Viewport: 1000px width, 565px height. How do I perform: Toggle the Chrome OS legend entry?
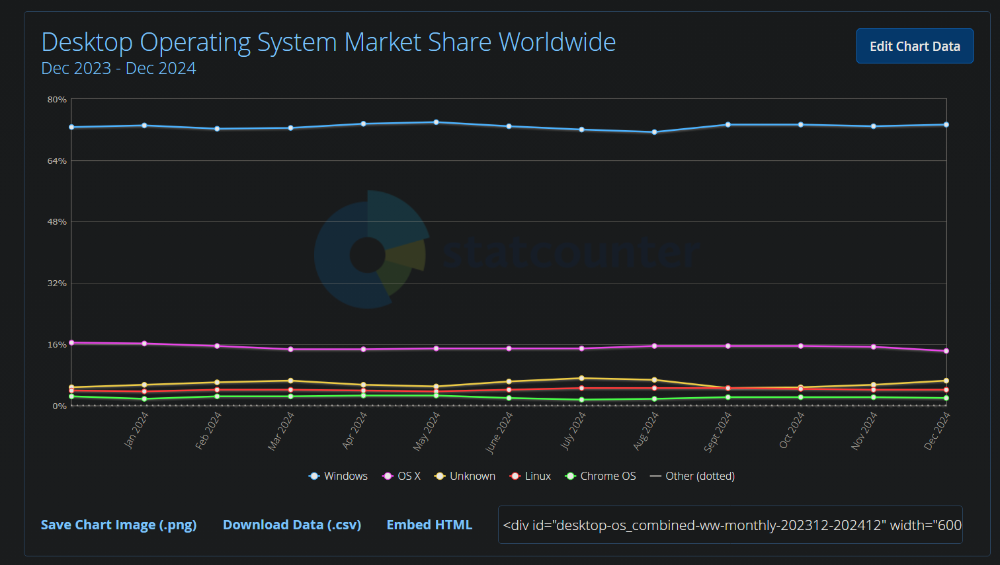(601, 476)
